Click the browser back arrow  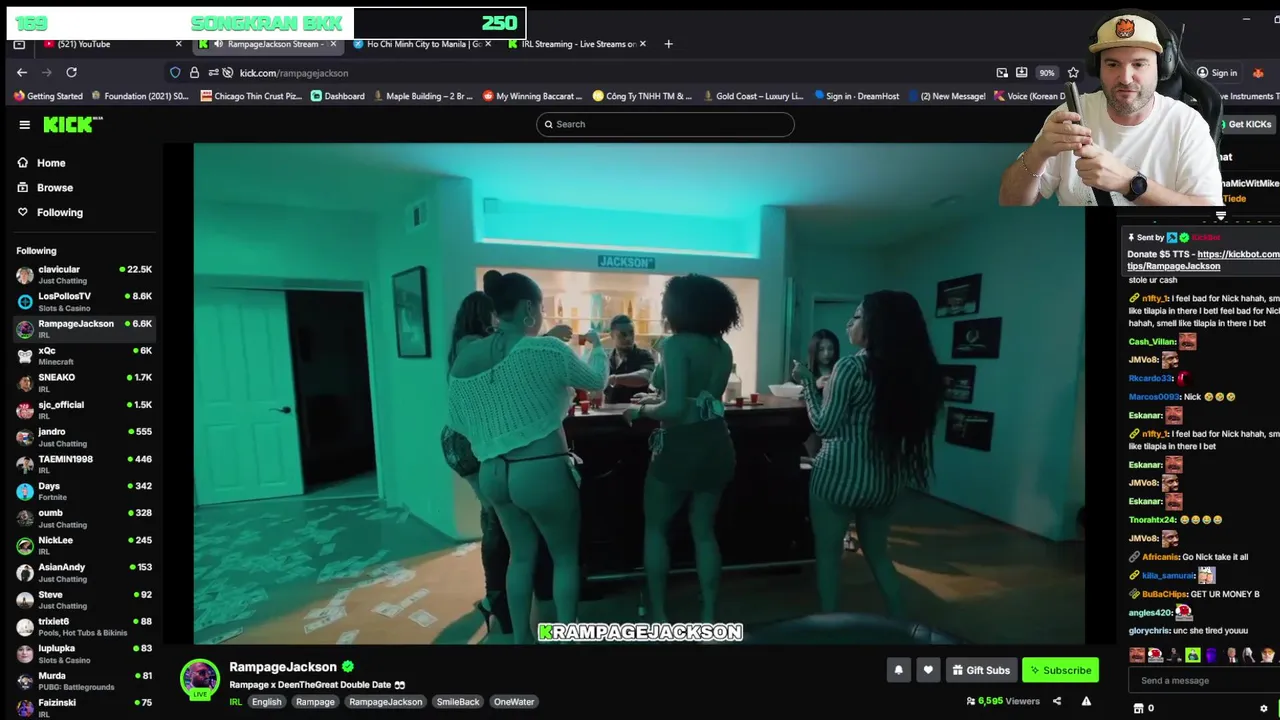[22, 72]
